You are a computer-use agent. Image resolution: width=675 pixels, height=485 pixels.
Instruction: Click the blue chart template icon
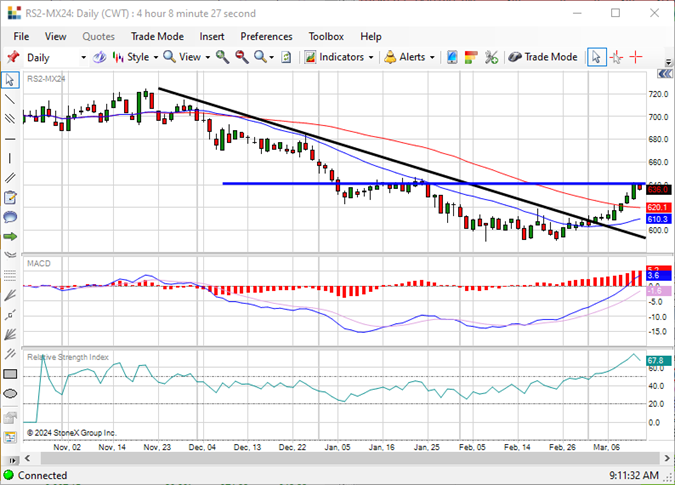click(452, 57)
